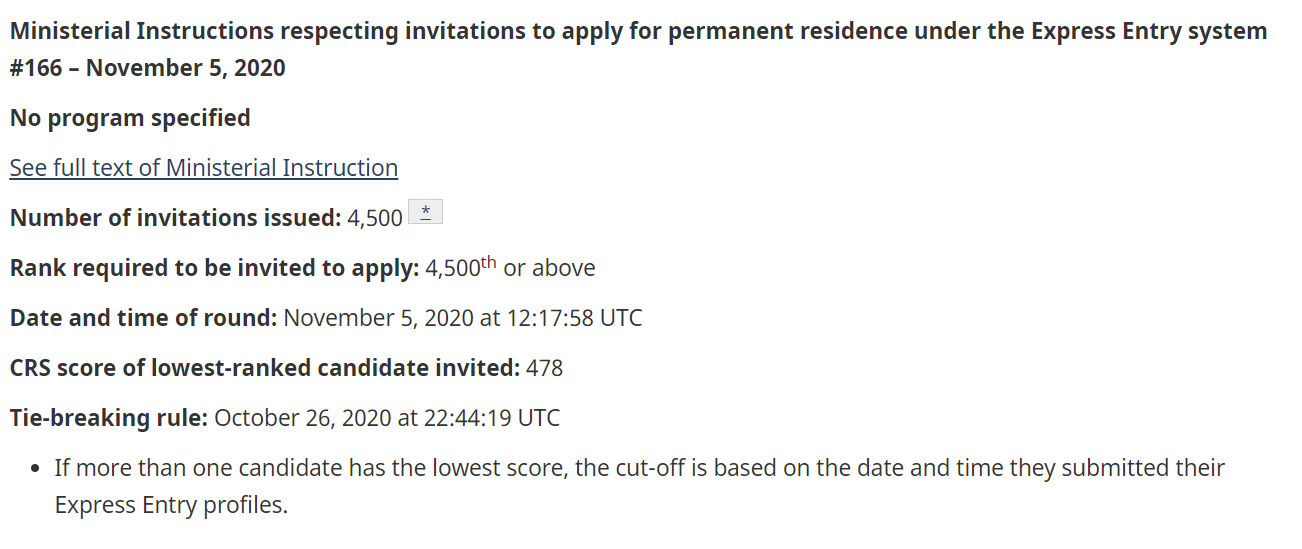Click the superscript 'th' after 4,500

tap(488, 262)
